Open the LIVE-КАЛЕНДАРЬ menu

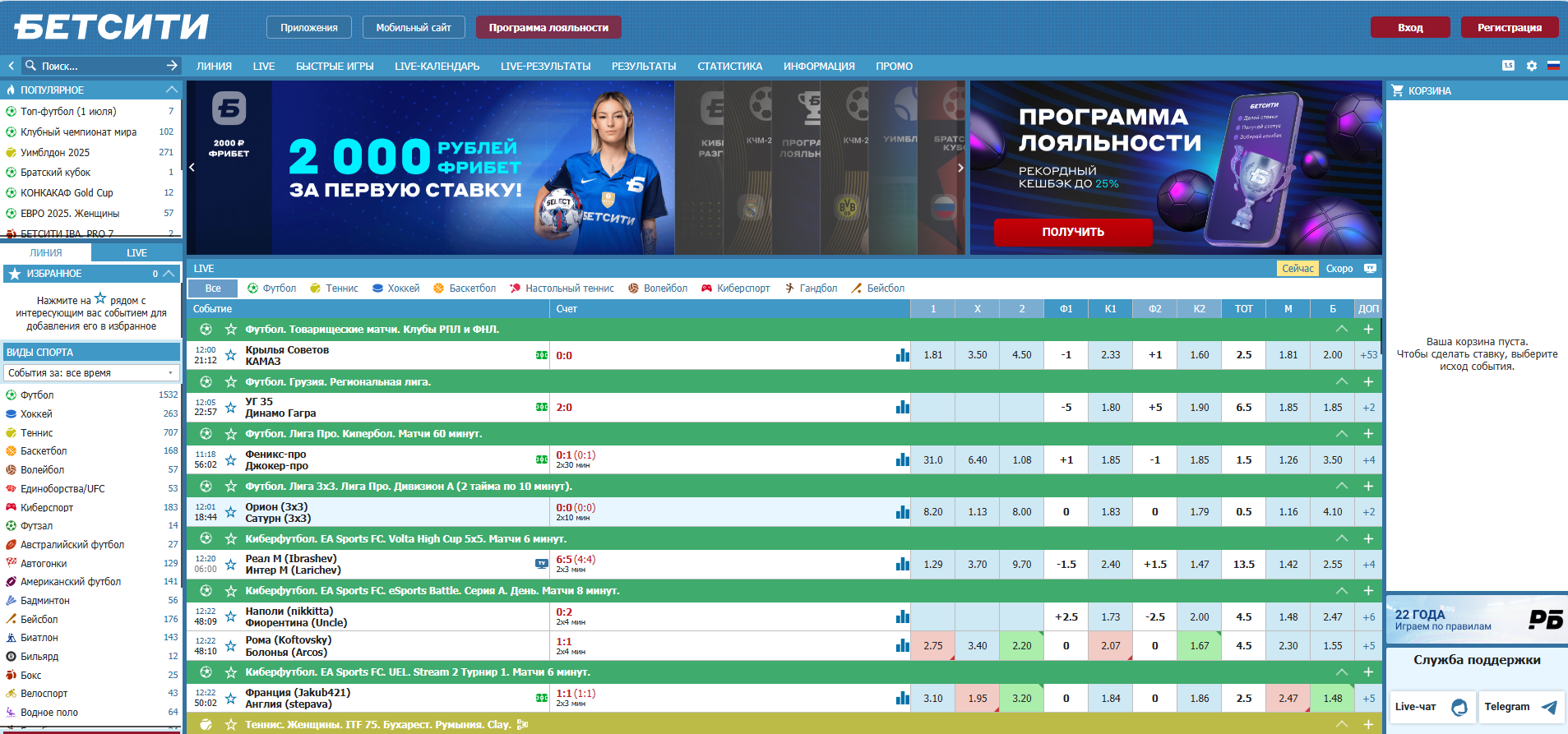click(437, 67)
